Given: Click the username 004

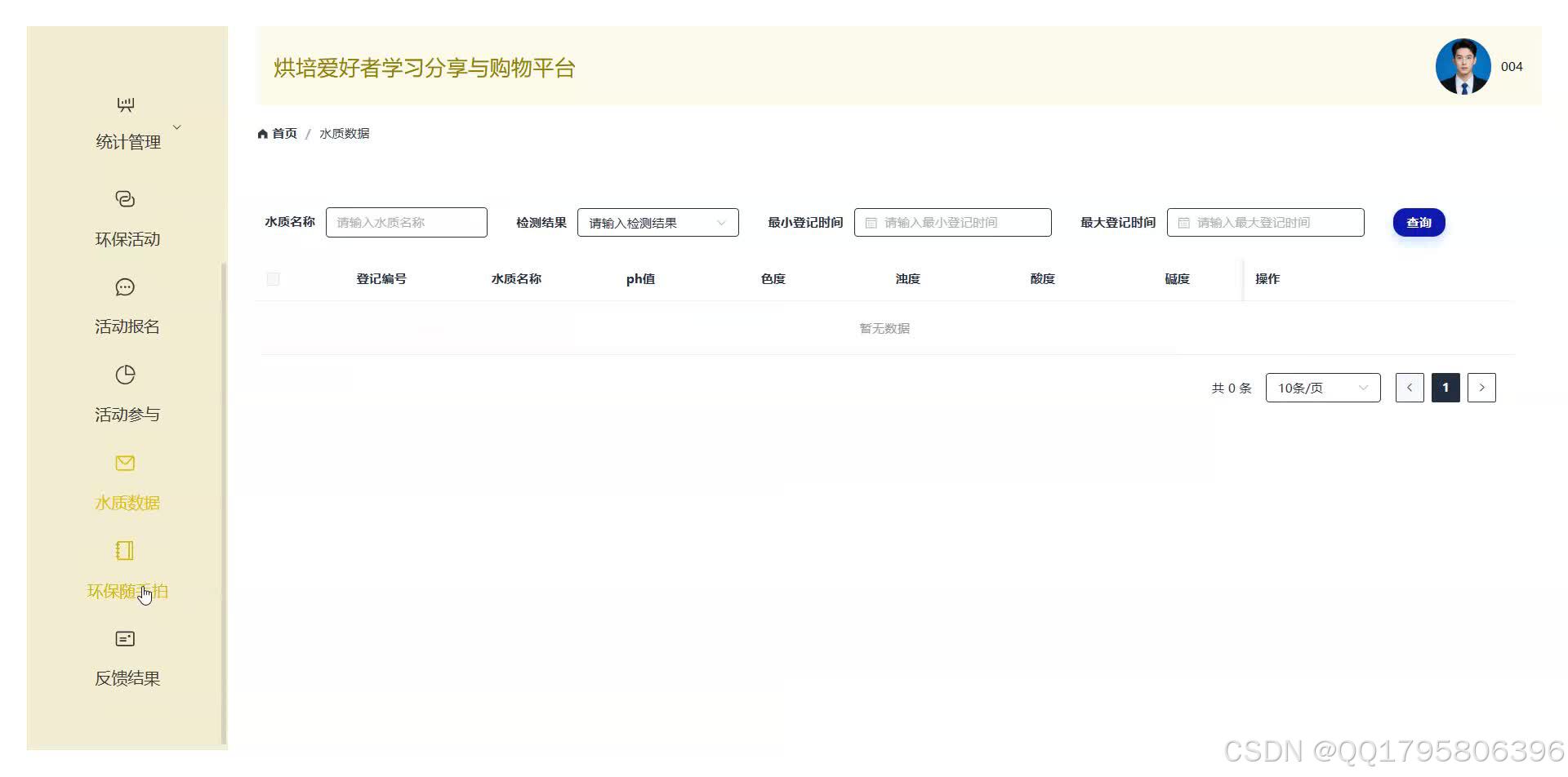Looking at the screenshot, I should click(1512, 67).
